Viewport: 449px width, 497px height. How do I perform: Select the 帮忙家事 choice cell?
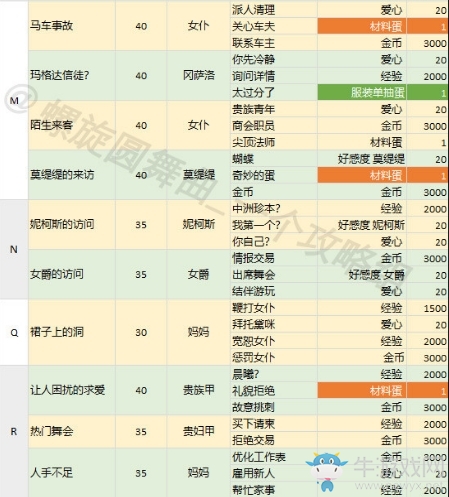[274, 490]
